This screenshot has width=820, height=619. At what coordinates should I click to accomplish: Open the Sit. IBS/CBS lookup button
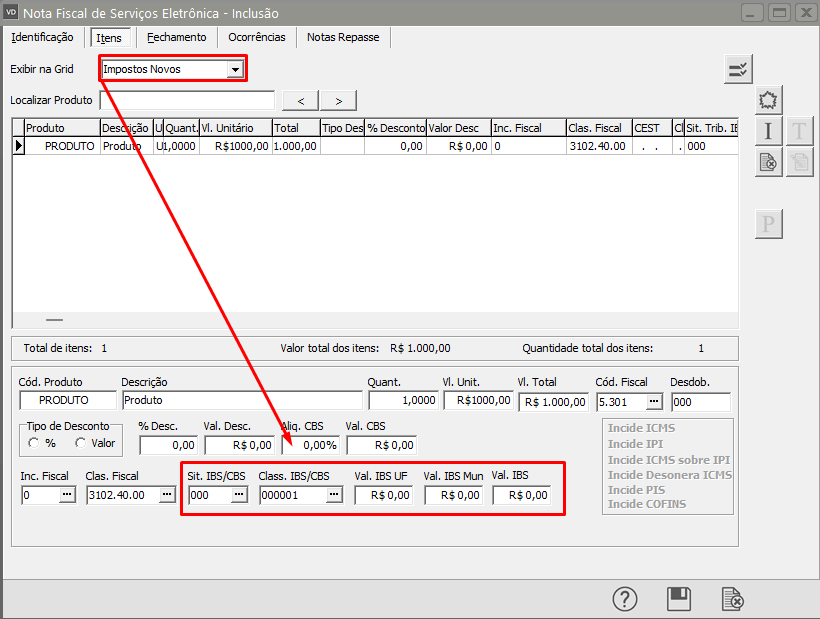click(239, 495)
